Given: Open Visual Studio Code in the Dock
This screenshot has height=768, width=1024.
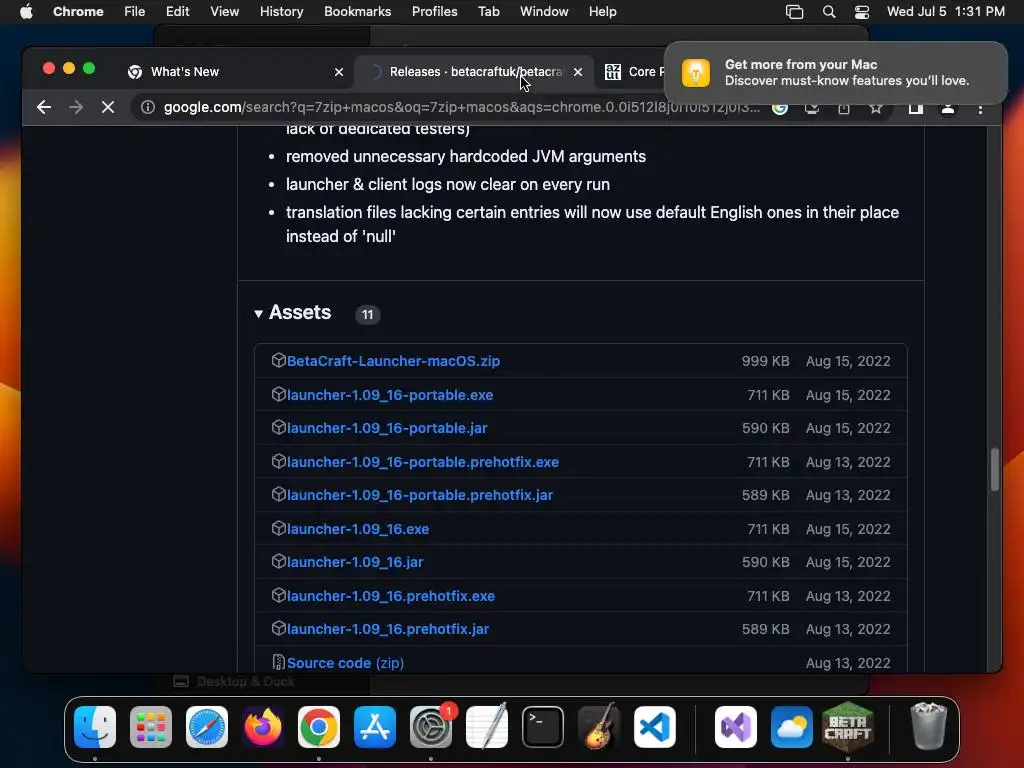Looking at the screenshot, I should tap(654, 726).
